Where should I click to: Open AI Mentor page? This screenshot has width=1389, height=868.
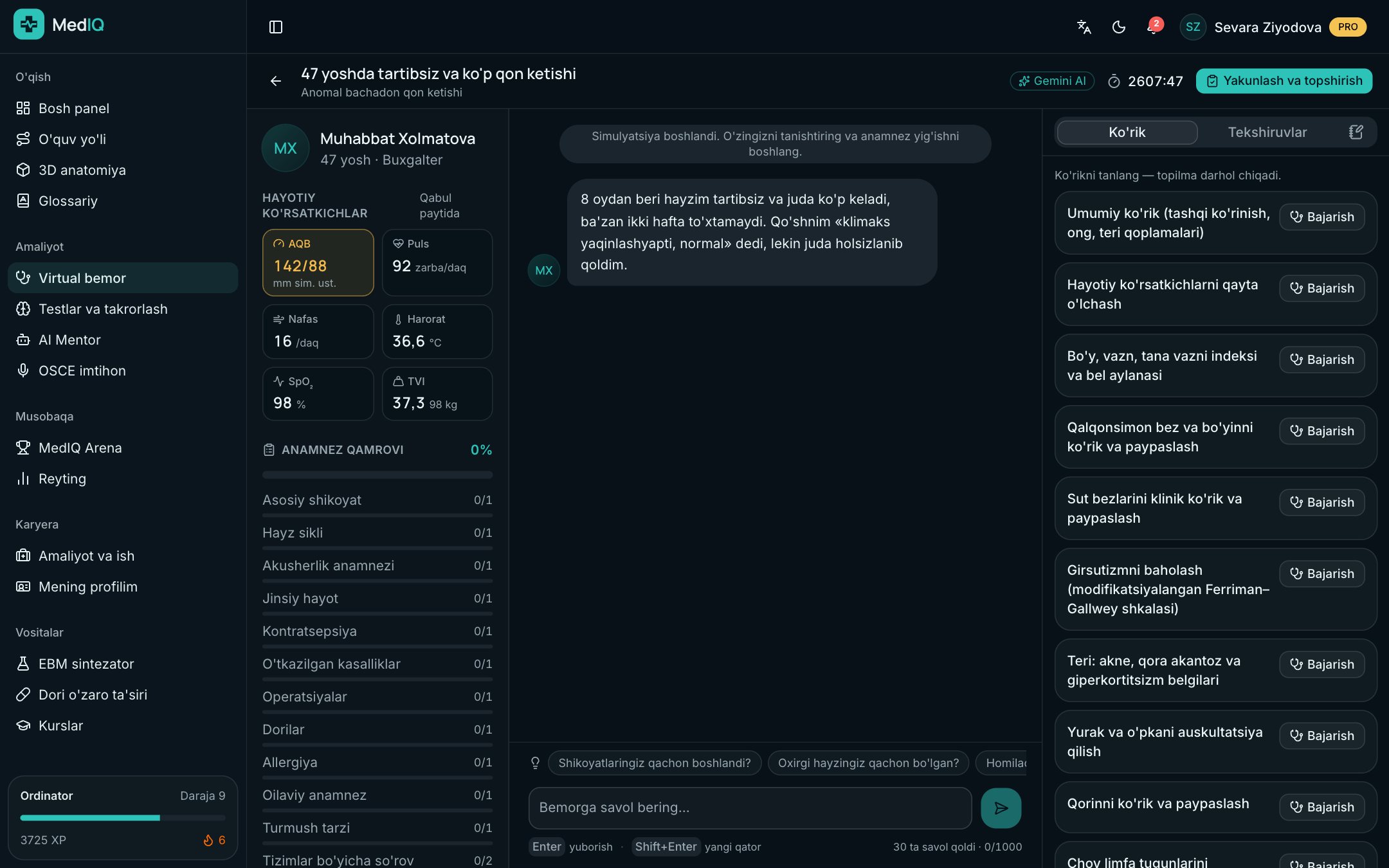[123, 339]
